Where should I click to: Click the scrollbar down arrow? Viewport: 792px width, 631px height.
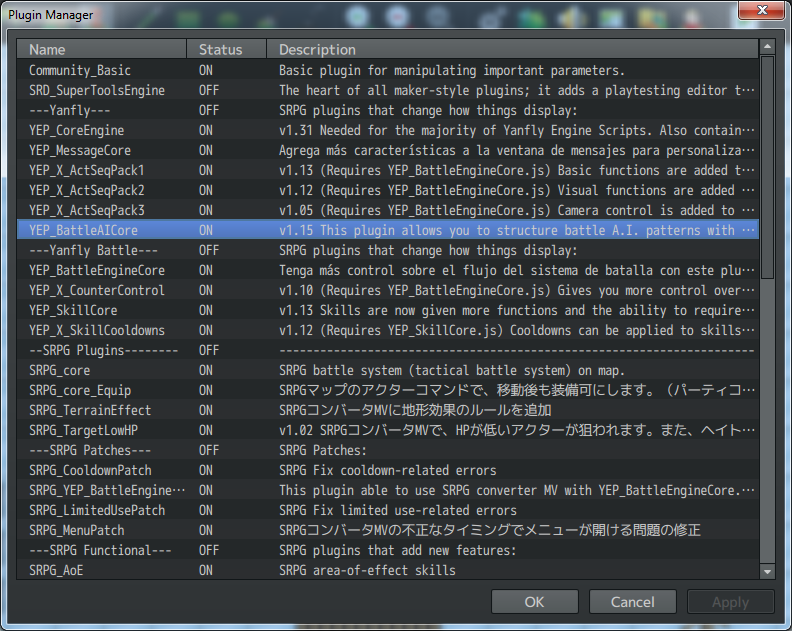click(x=767, y=572)
